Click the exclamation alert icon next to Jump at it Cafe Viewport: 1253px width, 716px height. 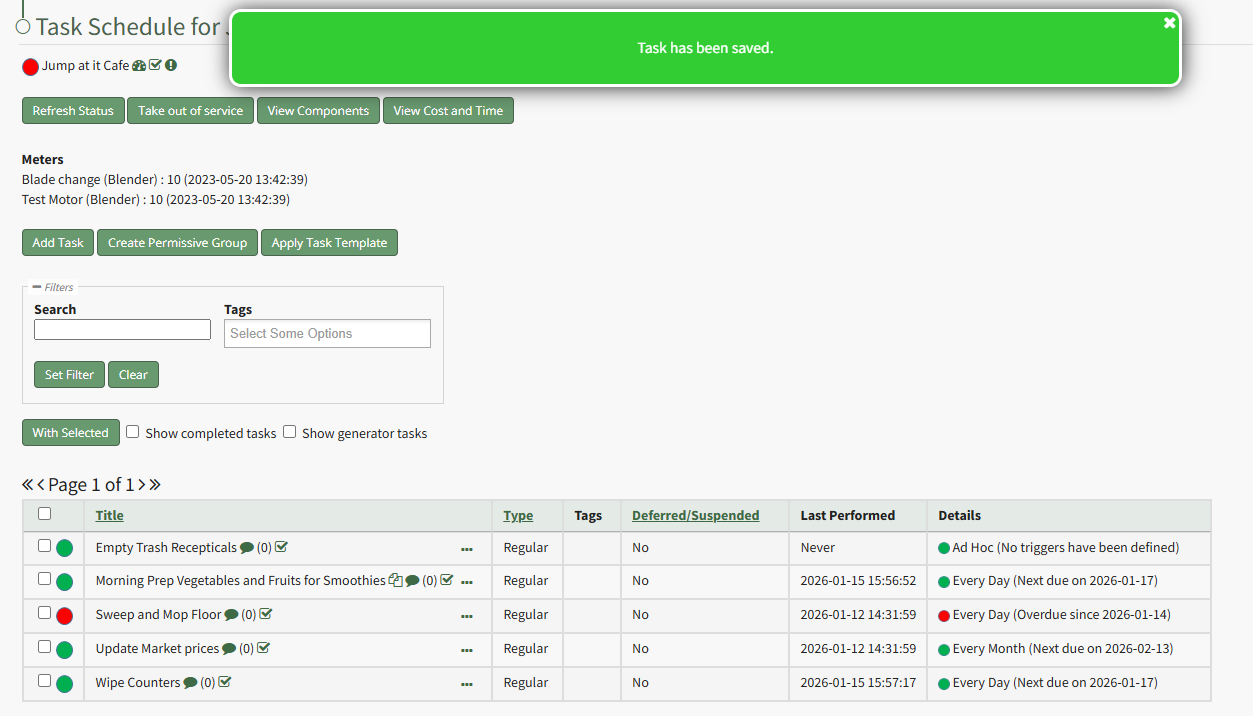point(171,66)
